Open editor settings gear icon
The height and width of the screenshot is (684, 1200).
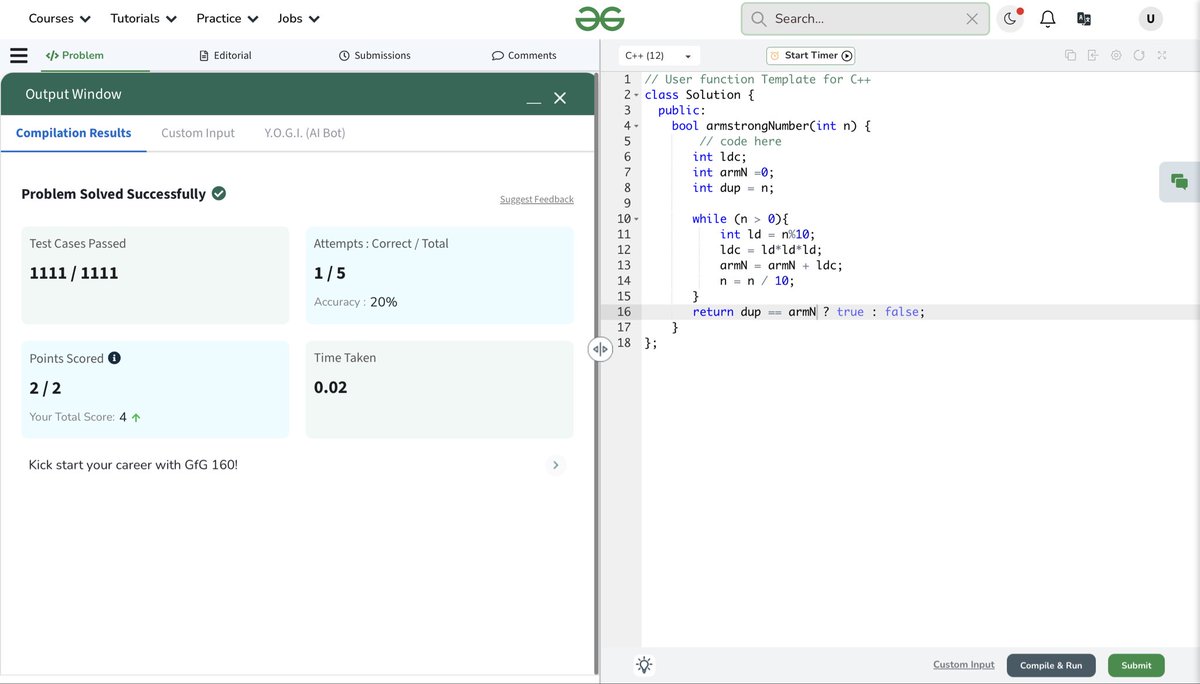[x=1116, y=55]
